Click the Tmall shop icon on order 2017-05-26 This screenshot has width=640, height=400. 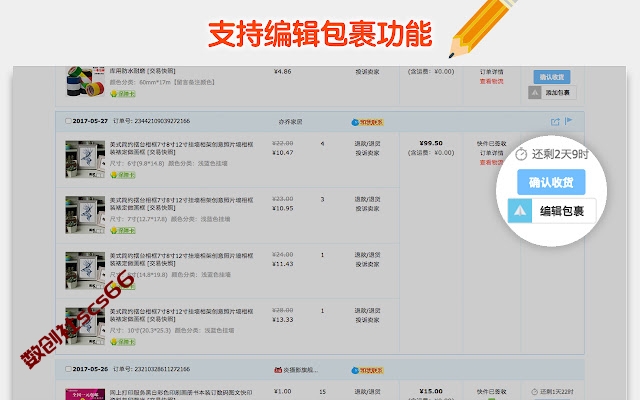point(278,370)
